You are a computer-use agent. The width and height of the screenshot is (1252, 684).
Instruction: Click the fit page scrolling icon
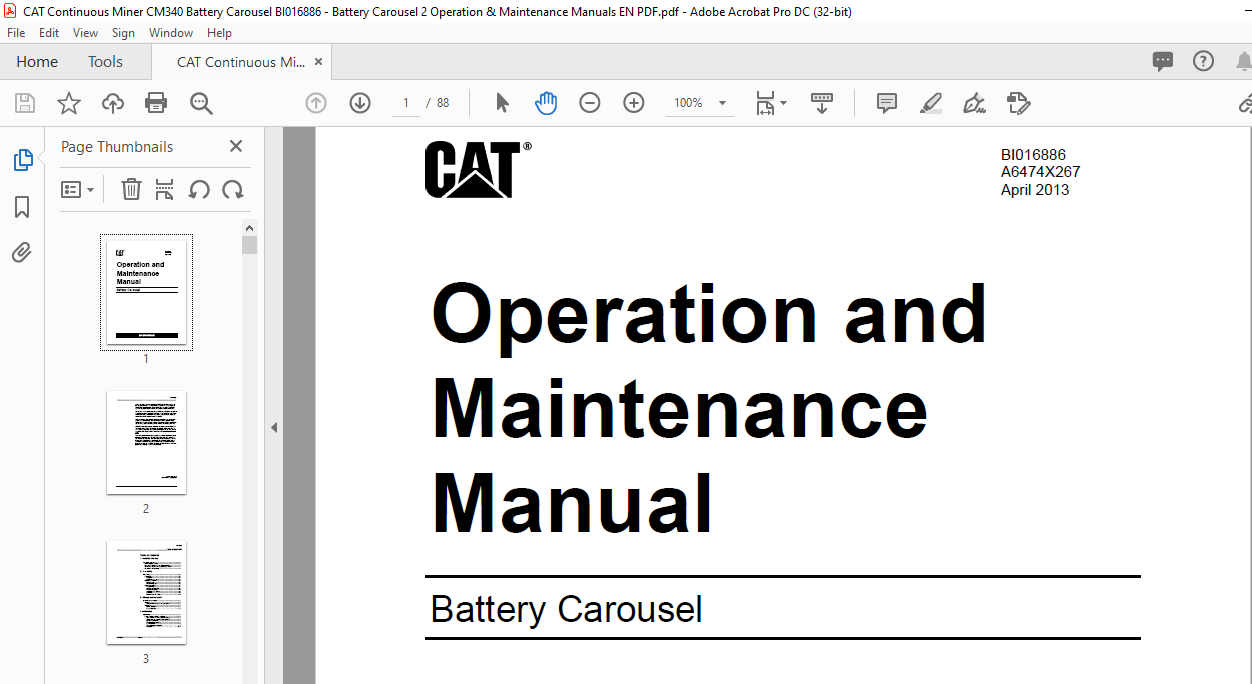[766, 103]
